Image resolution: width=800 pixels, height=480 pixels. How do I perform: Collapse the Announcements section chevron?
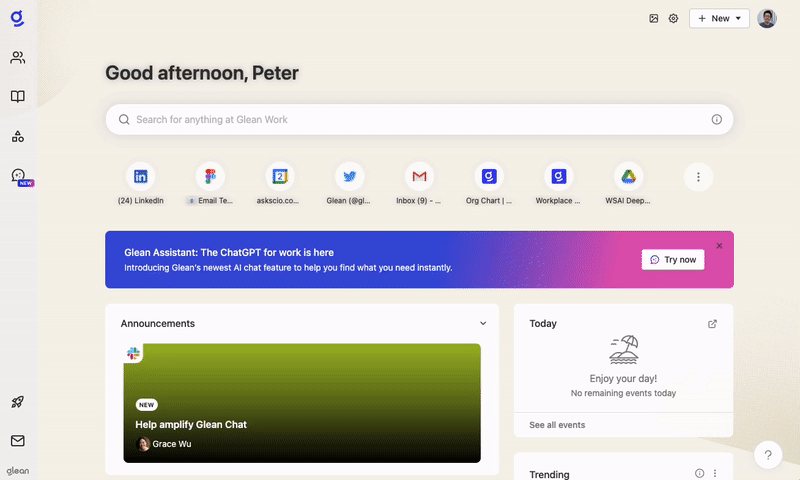tap(483, 323)
